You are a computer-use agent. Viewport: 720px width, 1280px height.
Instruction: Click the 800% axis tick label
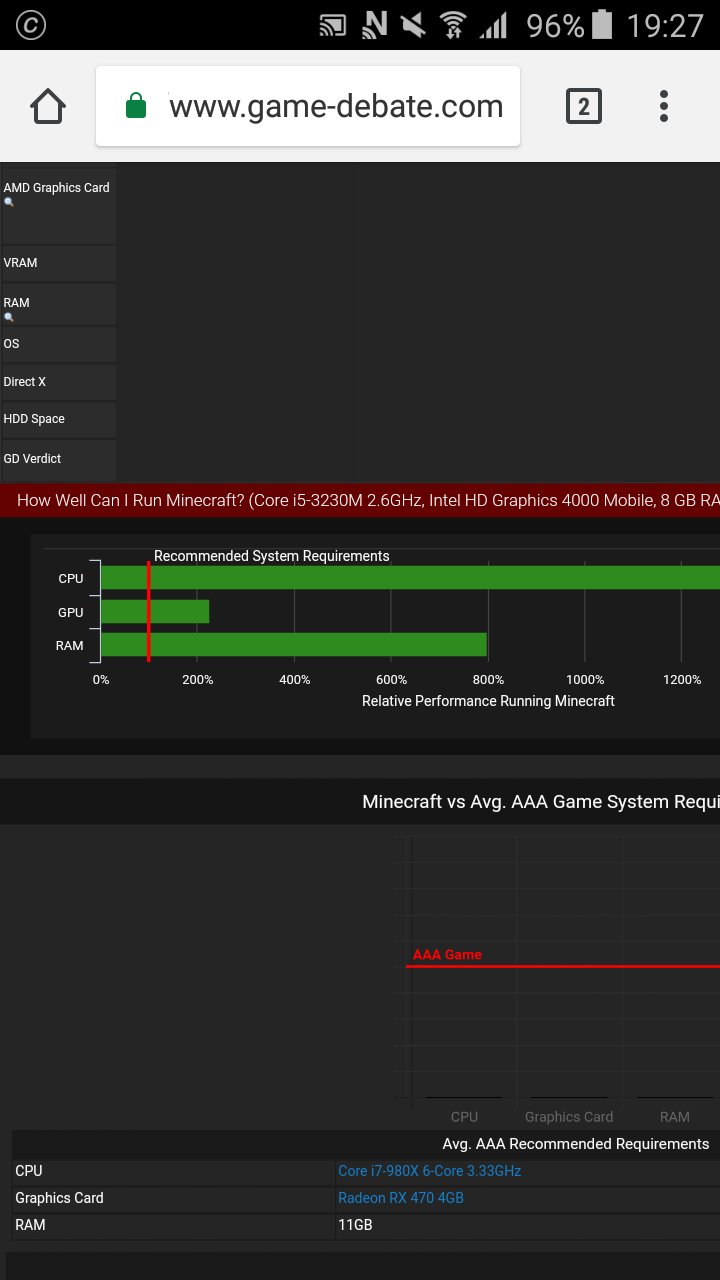(x=488, y=680)
